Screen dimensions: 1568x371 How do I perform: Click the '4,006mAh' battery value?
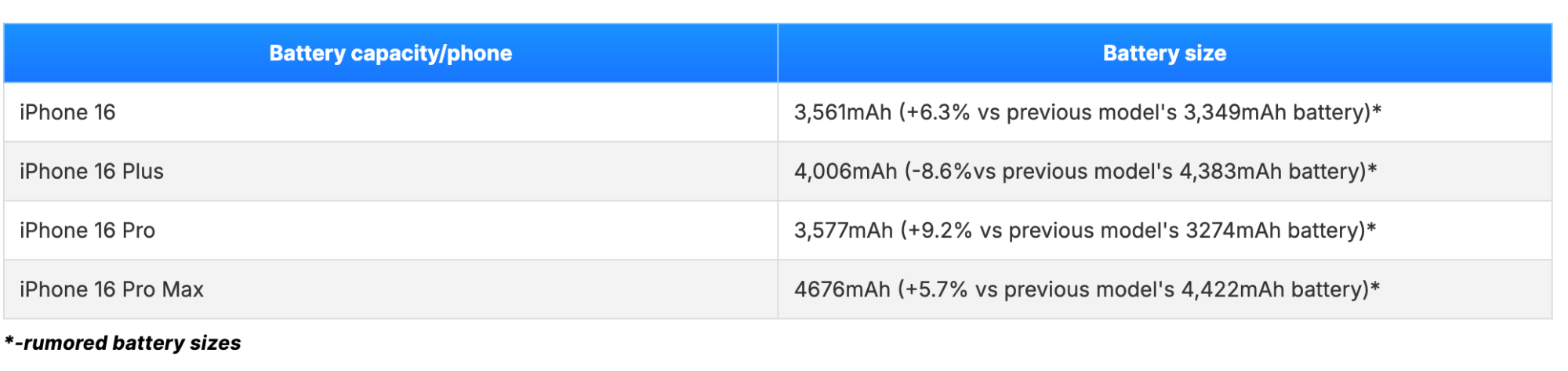point(844,171)
